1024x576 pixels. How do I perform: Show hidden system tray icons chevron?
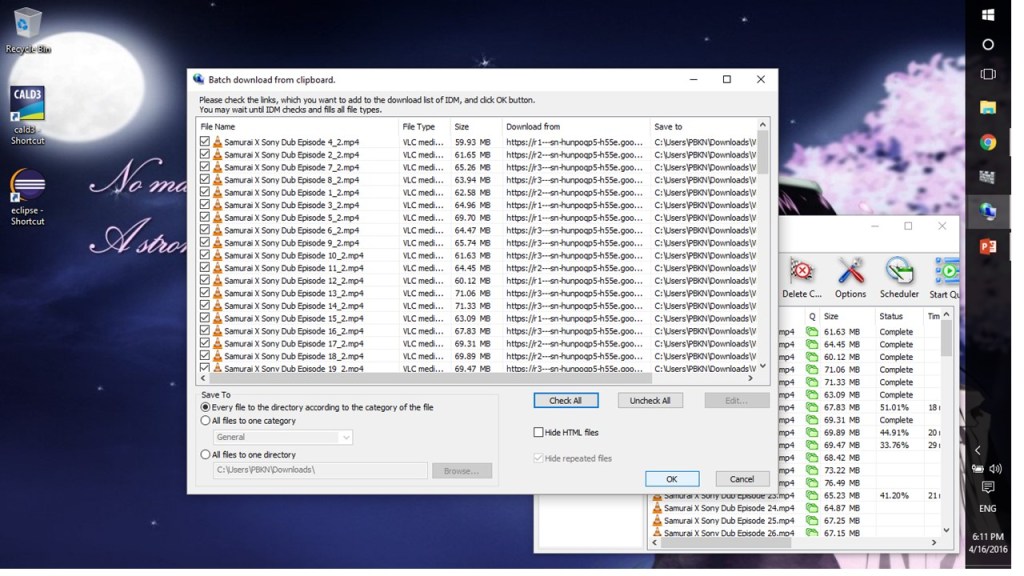click(x=977, y=450)
